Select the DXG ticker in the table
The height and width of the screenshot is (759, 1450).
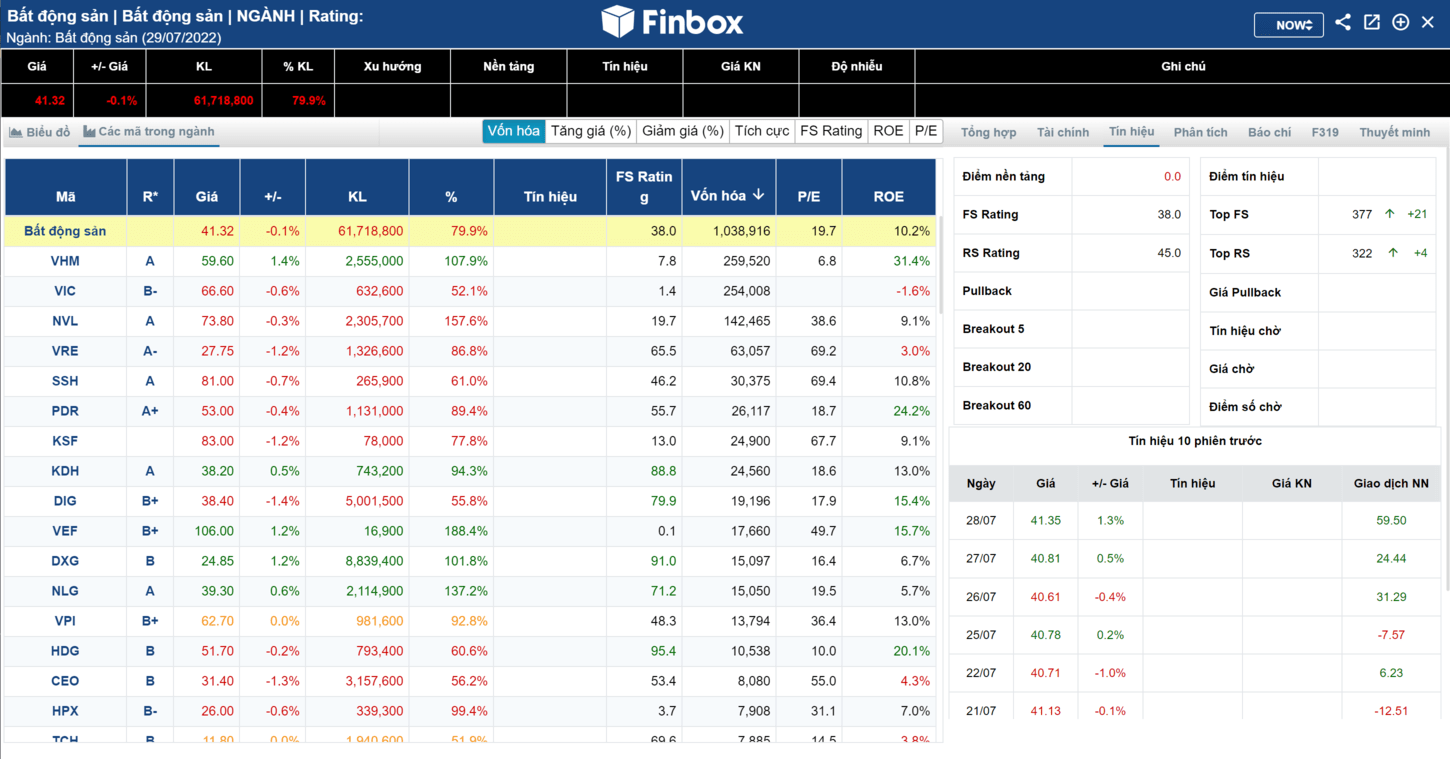[x=65, y=561]
